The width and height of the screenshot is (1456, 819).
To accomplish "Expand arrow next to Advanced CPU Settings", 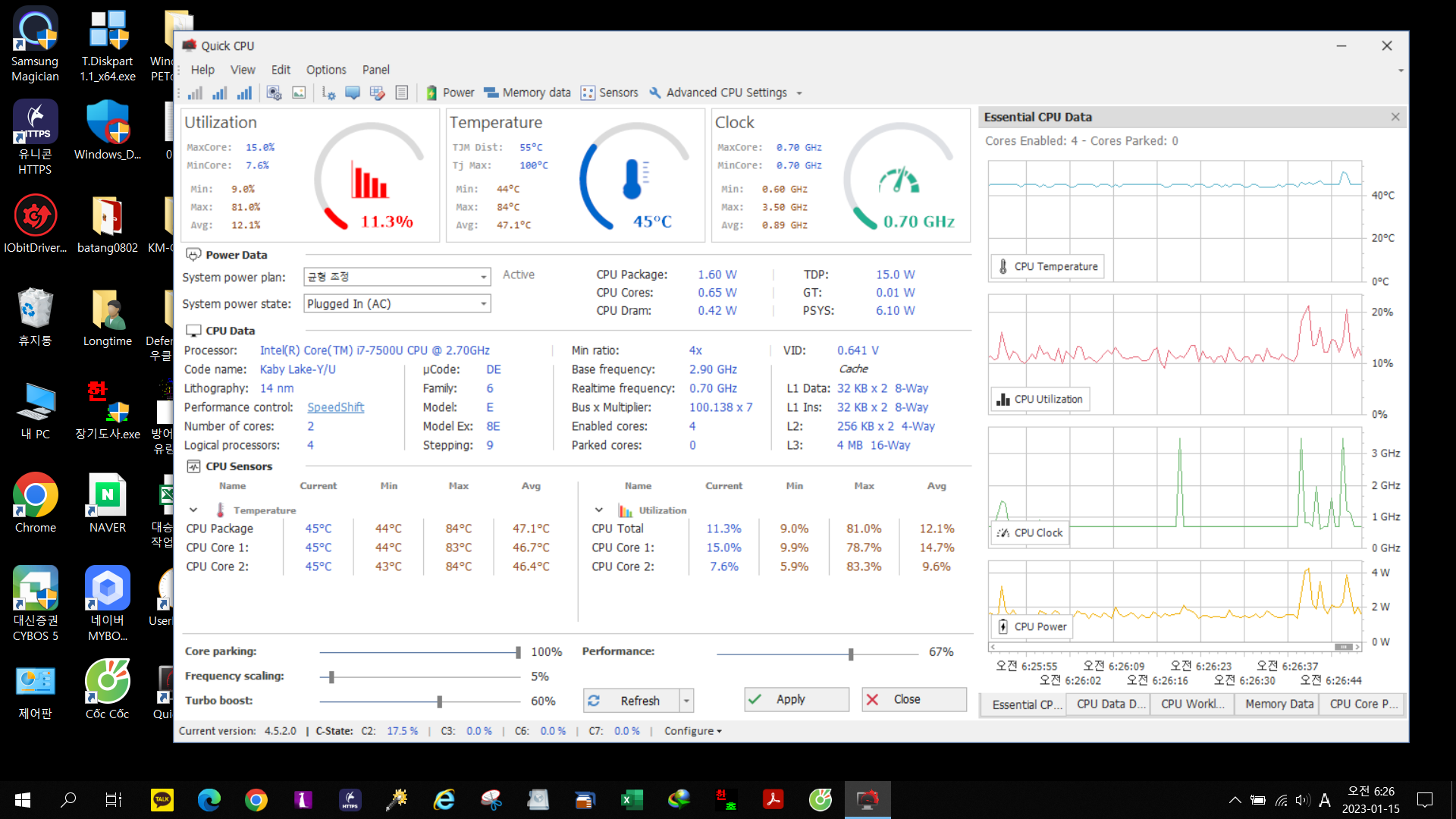I will [x=799, y=93].
